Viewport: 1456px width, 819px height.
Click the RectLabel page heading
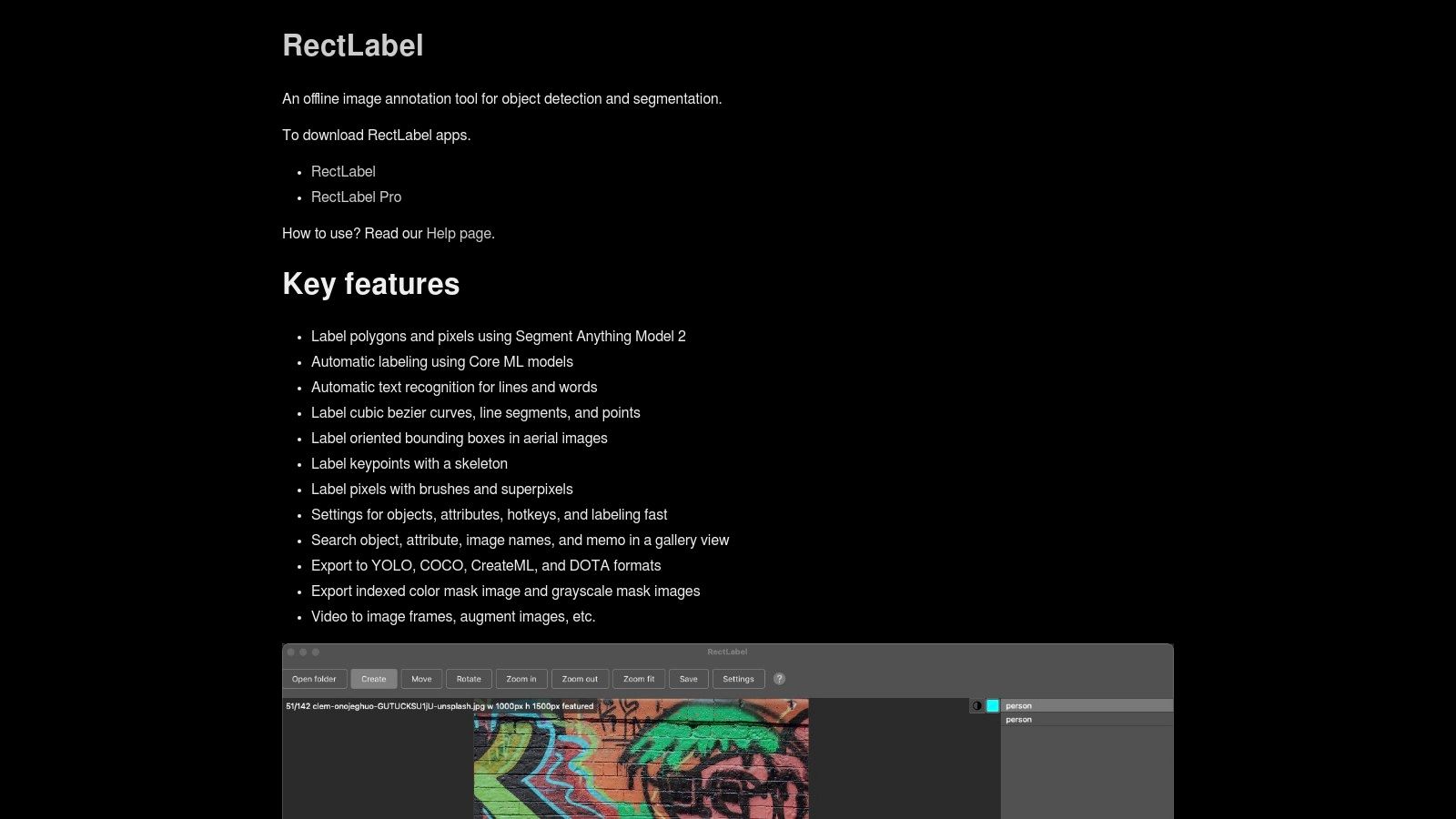pyautogui.click(x=353, y=45)
